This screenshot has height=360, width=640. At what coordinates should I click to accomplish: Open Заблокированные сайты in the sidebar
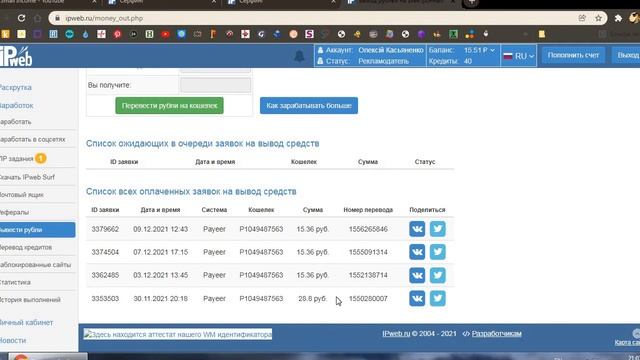pyautogui.click(x=36, y=265)
